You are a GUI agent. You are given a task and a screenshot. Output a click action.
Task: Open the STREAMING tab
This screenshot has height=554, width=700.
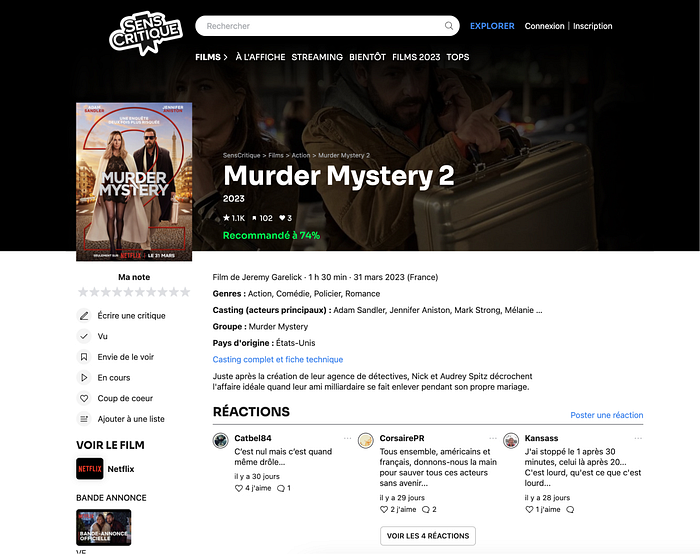317,57
